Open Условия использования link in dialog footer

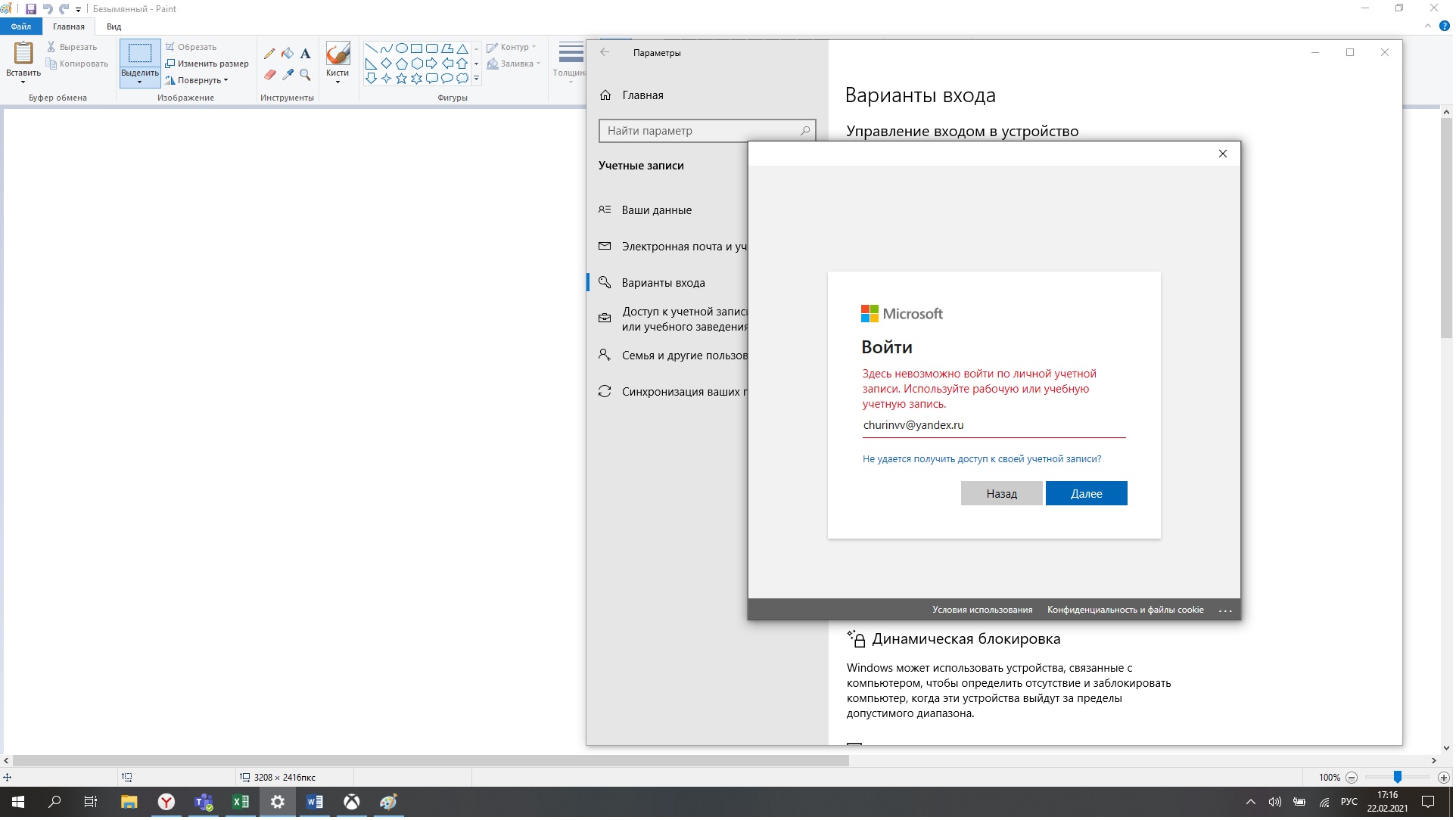click(984, 610)
